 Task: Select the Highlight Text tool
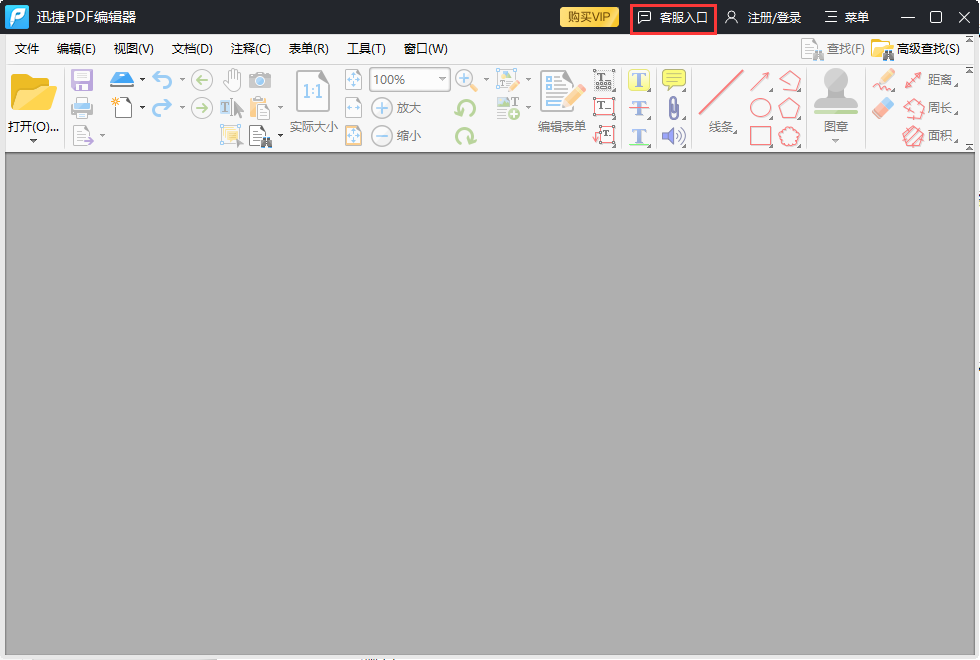pyautogui.click(x=639, y=80)
